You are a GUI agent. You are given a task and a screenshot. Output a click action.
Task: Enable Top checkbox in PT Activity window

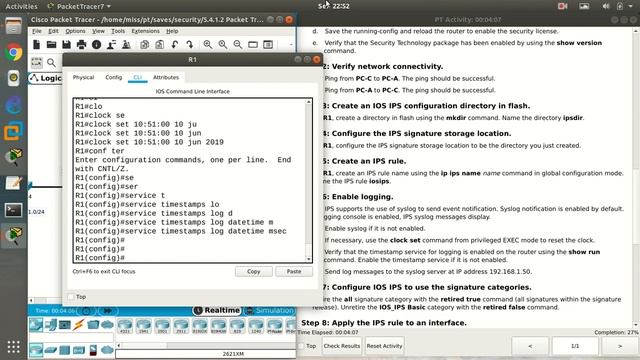301,346
